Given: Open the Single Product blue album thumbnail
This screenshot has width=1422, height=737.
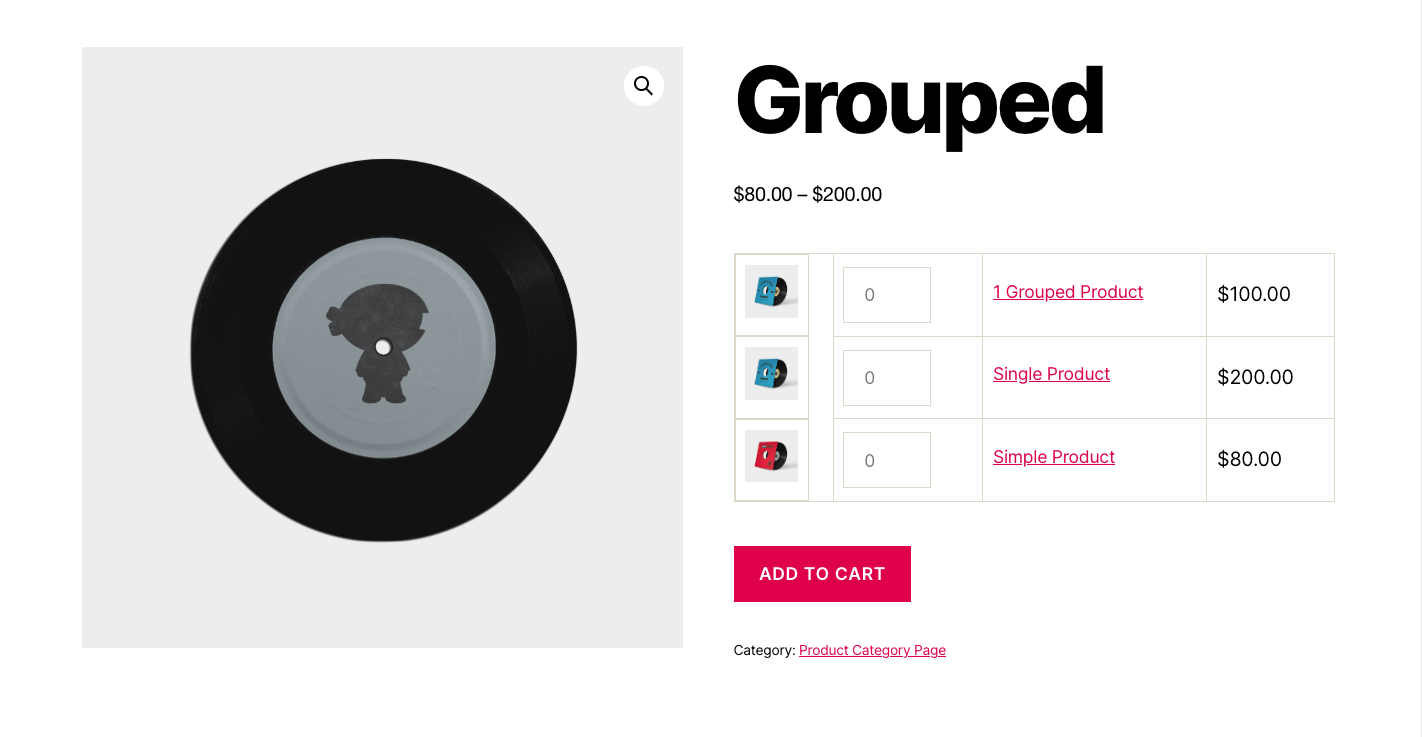Looking at the screenshot, I should (x=771, y=374).
